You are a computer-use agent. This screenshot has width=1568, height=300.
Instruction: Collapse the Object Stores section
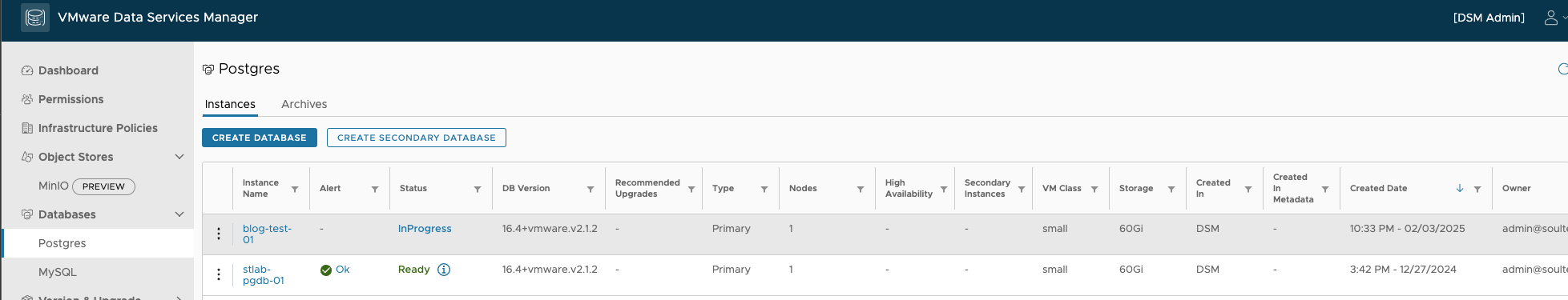click(x=179, y=157)
